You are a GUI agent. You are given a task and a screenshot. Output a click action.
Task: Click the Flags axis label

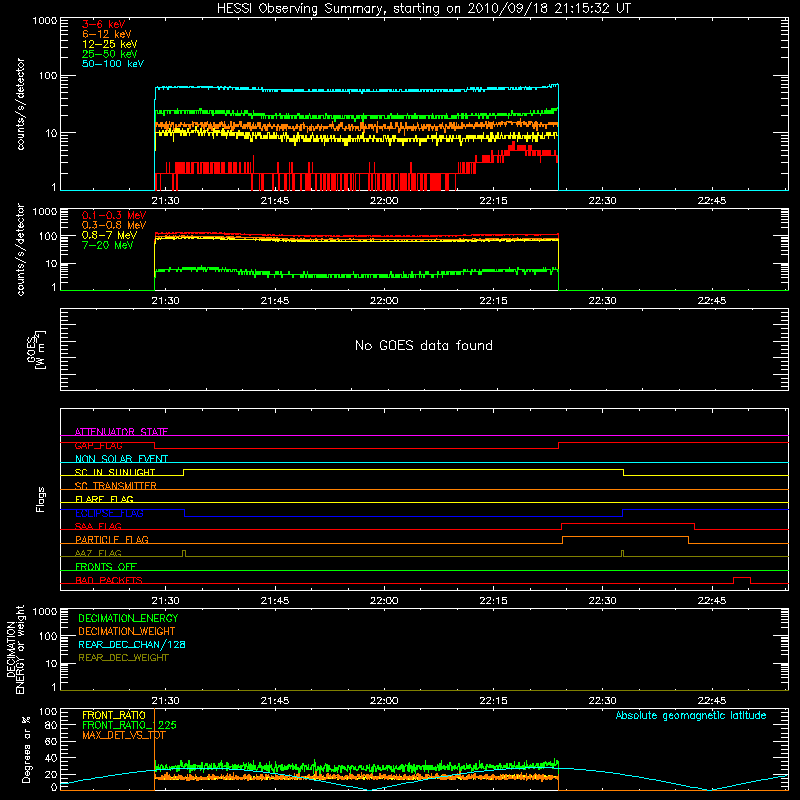point(41,499)
